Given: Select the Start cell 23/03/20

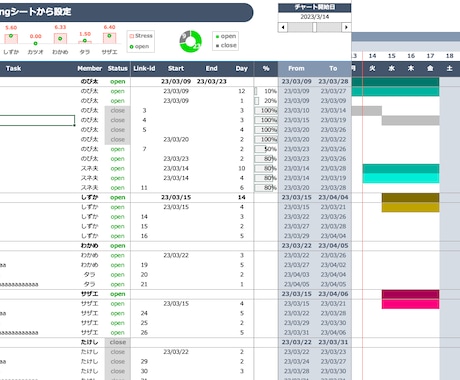Looking at the screenshot, I should pyautogui.click(x=176, y=139).
